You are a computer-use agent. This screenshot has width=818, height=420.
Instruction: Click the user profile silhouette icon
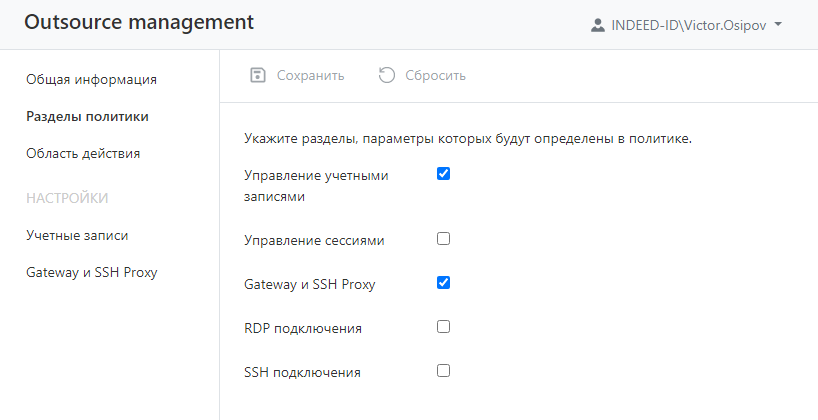pos(598,24)
